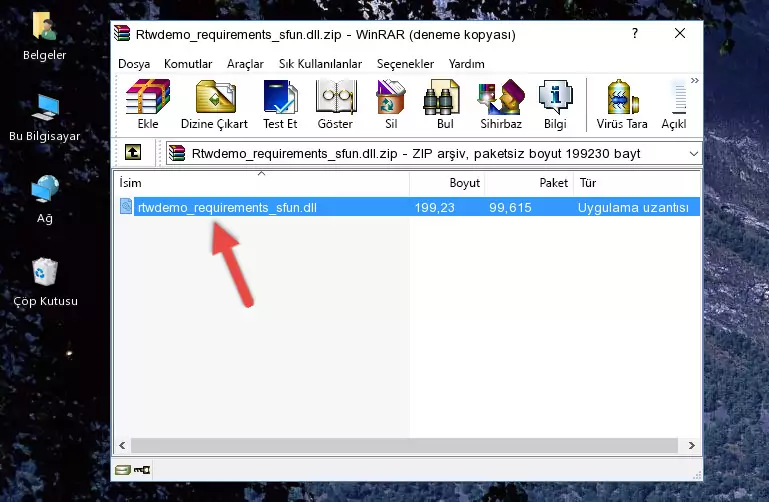
Task: Click scrollbar left arrow
Action: click(x=122, y=446)
